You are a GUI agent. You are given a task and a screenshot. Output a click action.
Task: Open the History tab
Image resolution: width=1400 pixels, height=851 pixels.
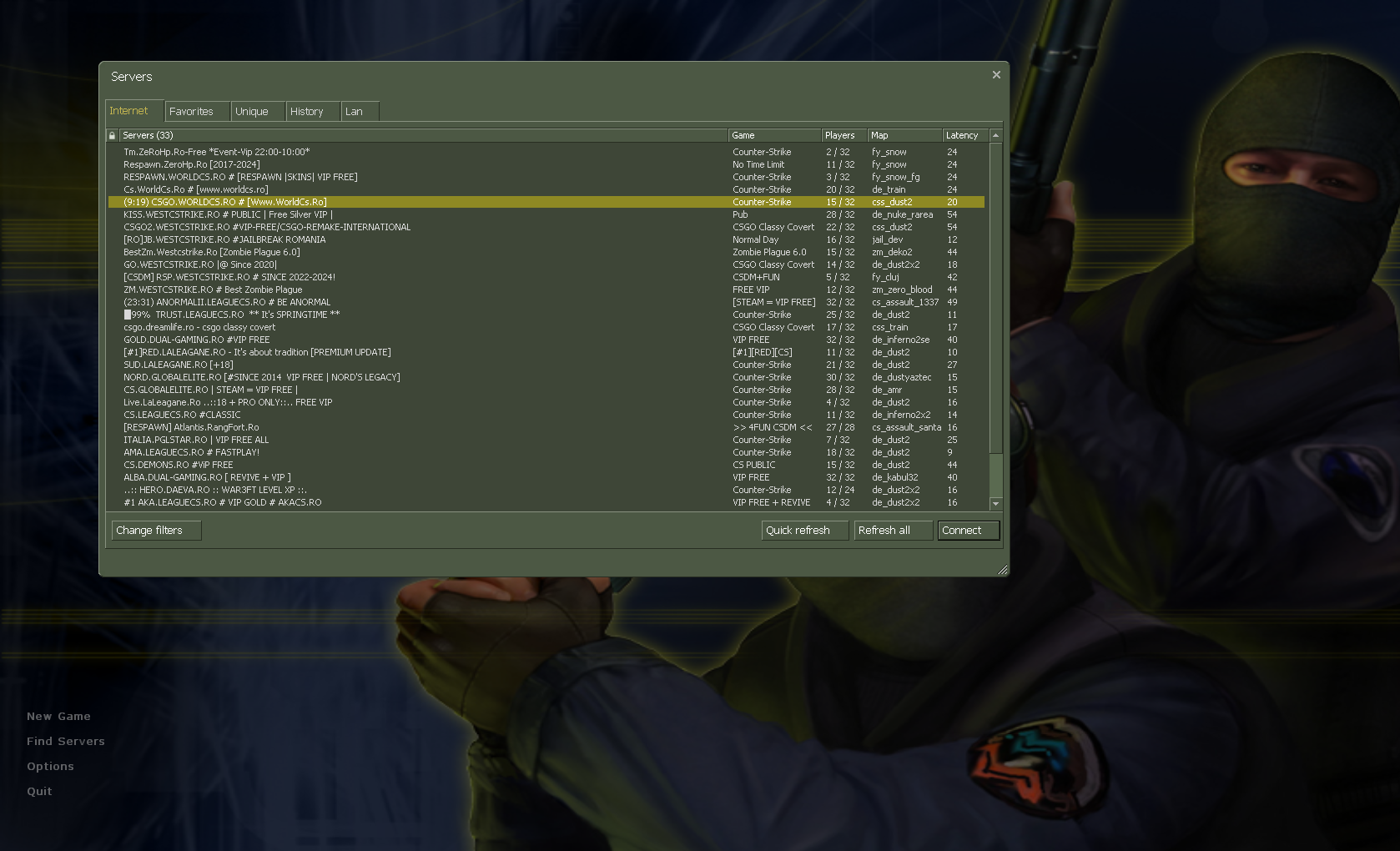(306, 112)
